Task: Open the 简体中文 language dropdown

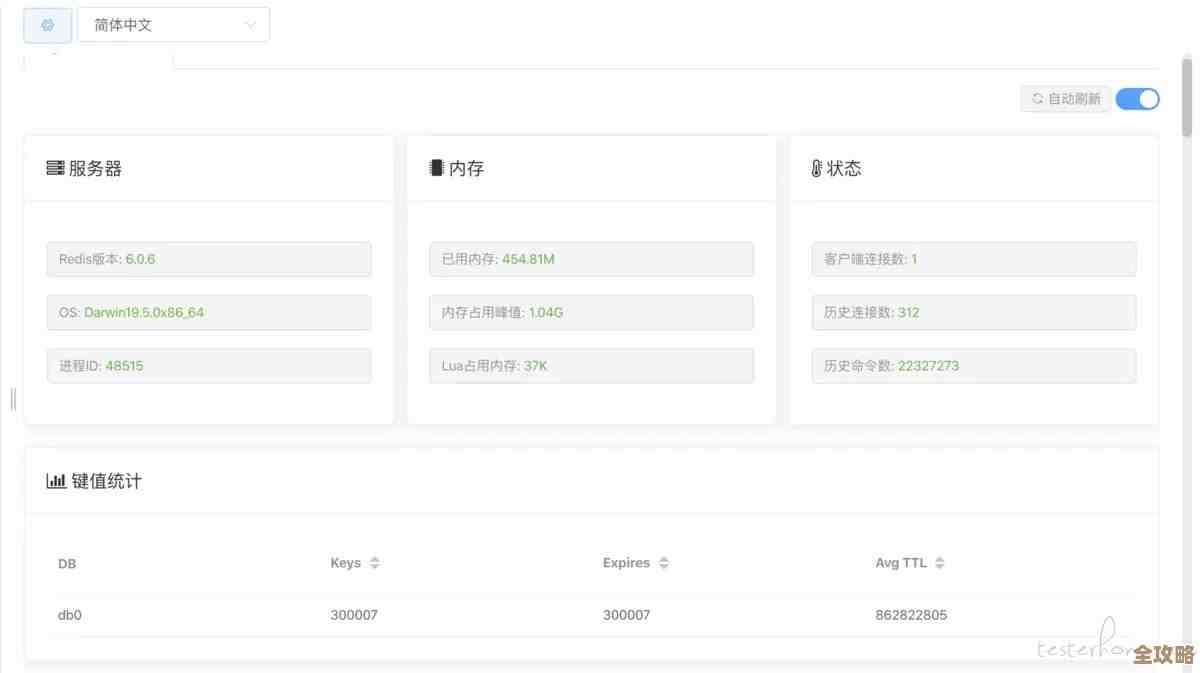Action: tap(173, 25)
